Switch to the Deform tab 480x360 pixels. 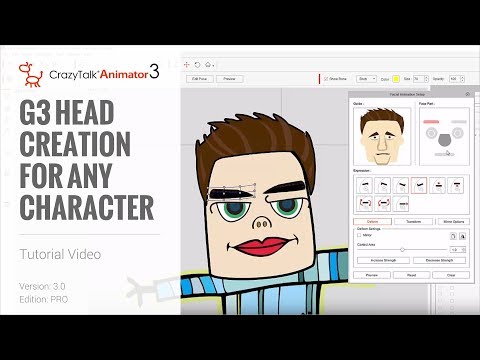pyautogui.click(x=372, y=222)
